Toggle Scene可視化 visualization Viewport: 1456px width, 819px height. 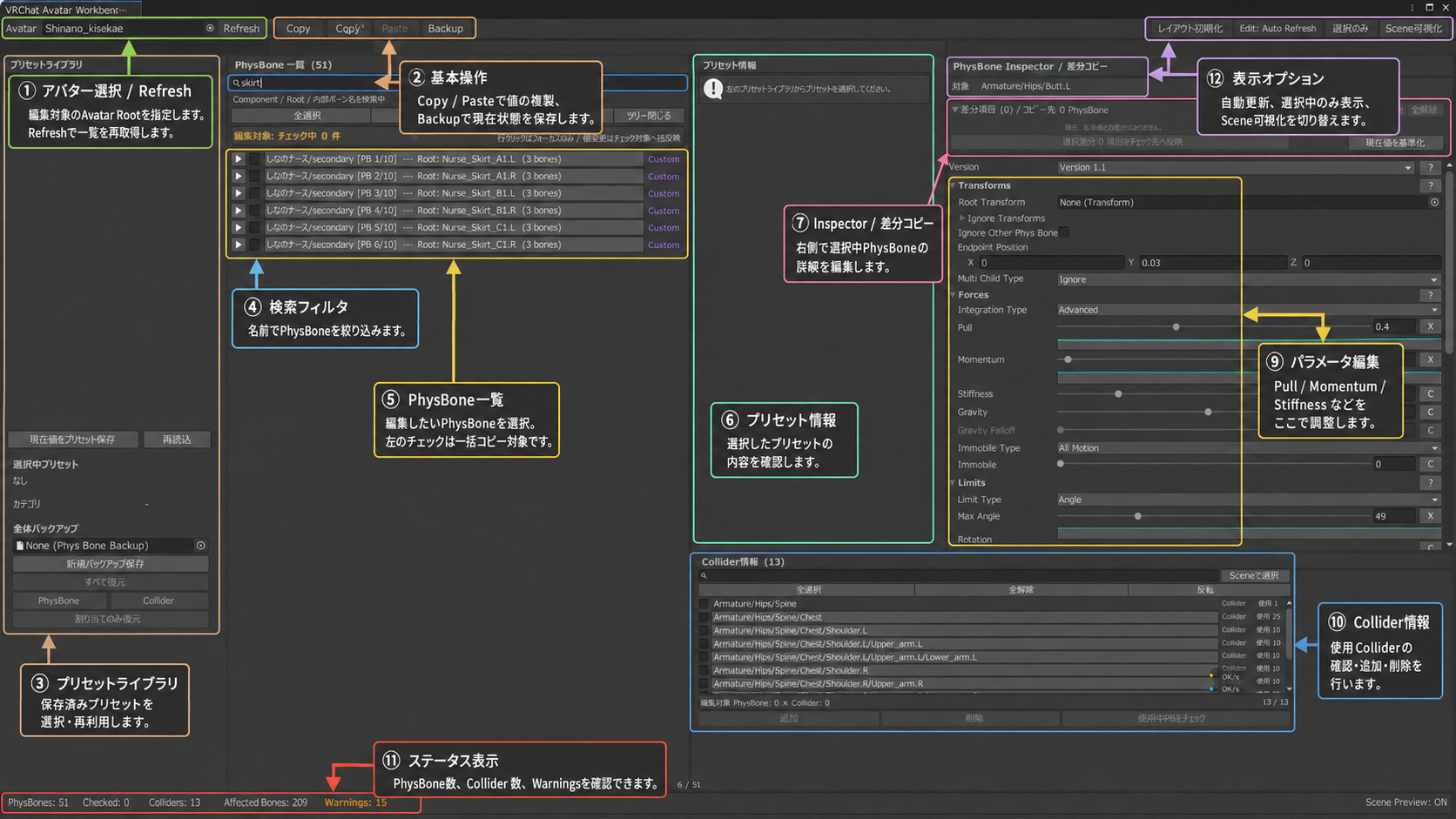click(x=1413, y=29)
